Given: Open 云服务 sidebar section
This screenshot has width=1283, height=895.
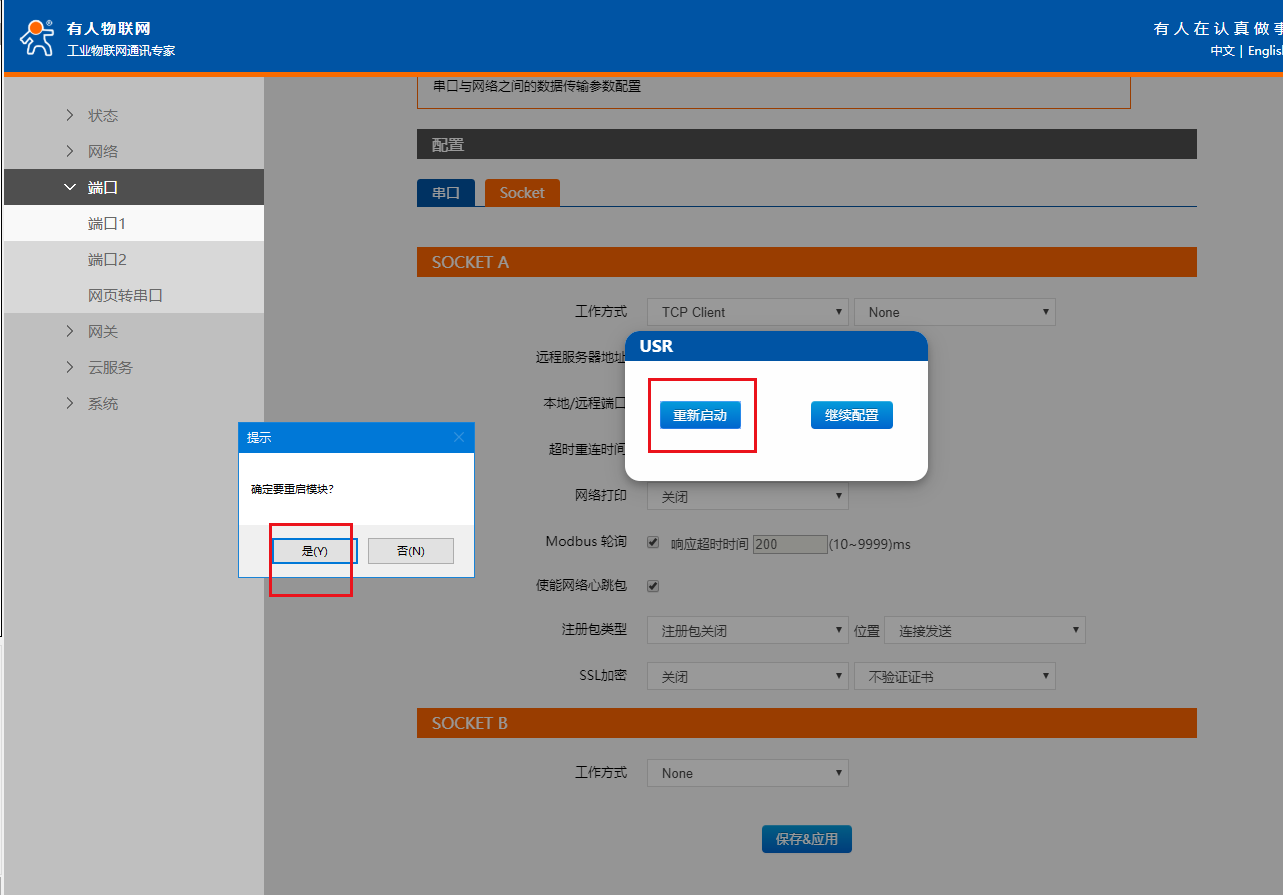Looking at the screenshot, I should pyautogui.click(x=109, y=368).
